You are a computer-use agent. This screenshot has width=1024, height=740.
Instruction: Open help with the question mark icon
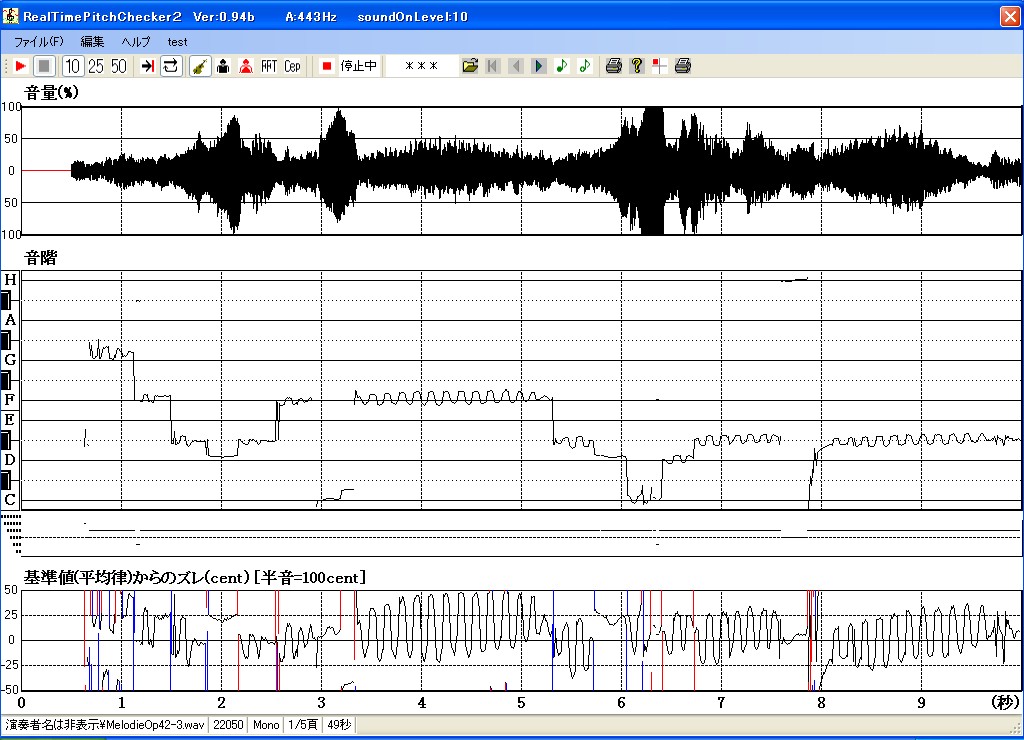coord(637,66)
